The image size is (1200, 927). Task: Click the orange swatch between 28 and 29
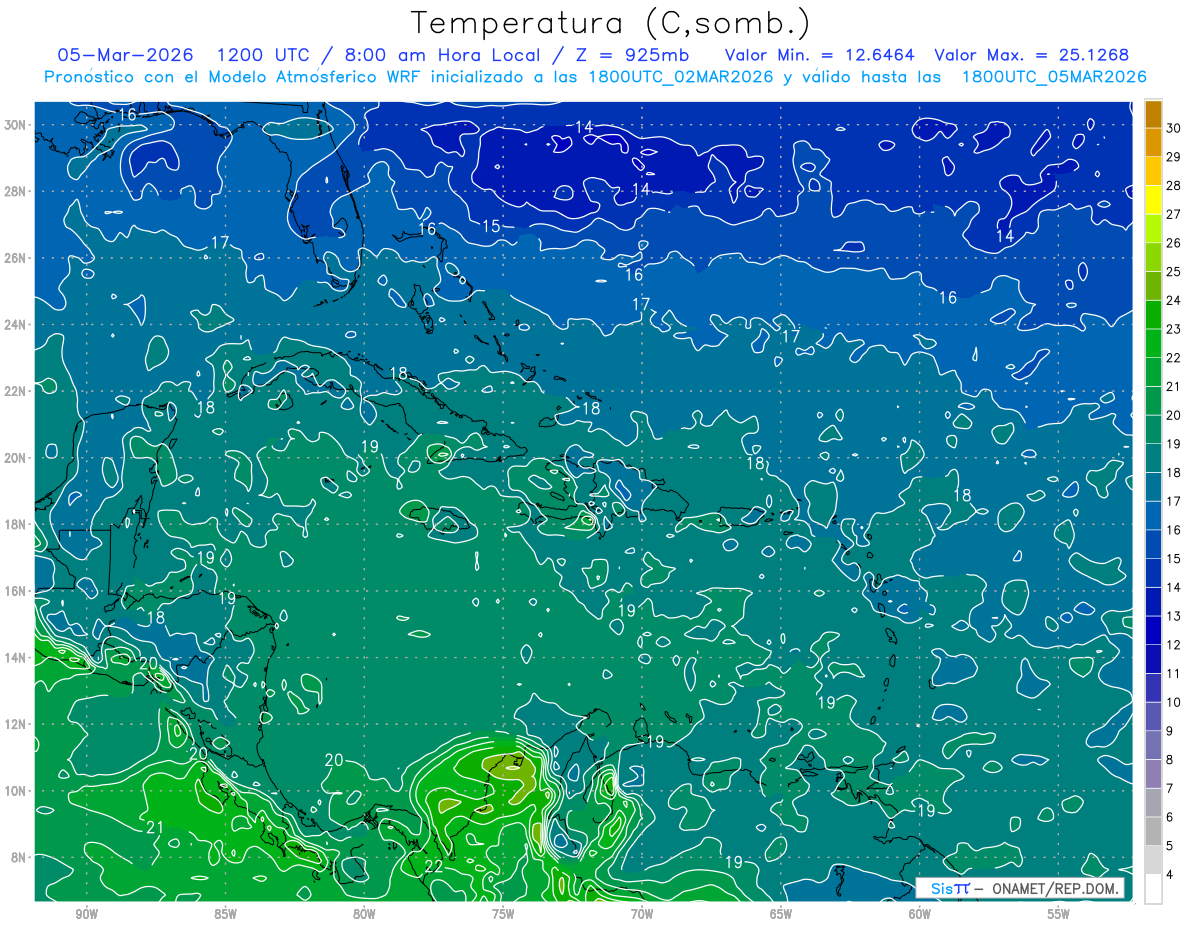pyautogui.click(x=1153, y=171)
